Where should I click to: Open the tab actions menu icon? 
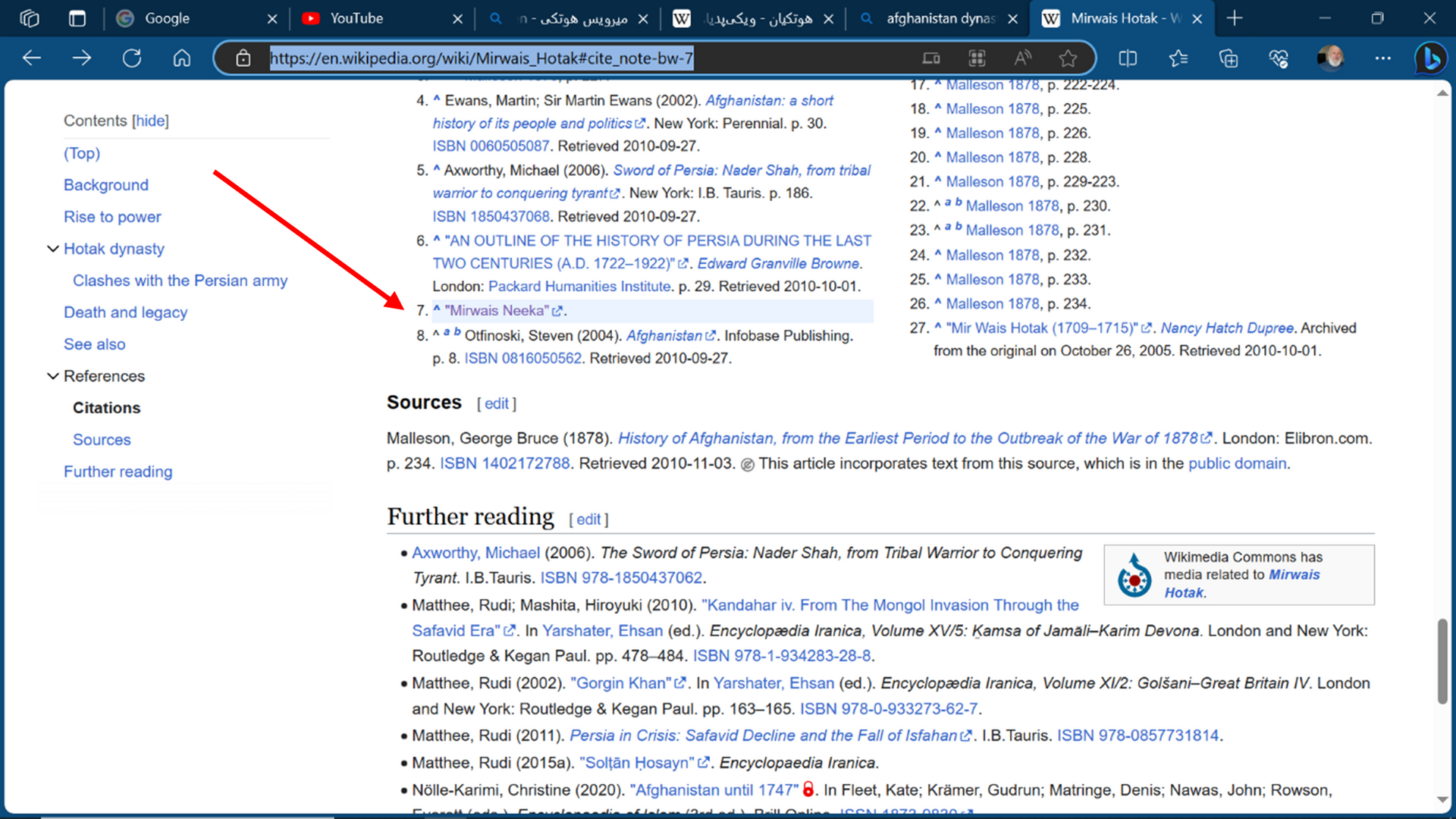77,18
